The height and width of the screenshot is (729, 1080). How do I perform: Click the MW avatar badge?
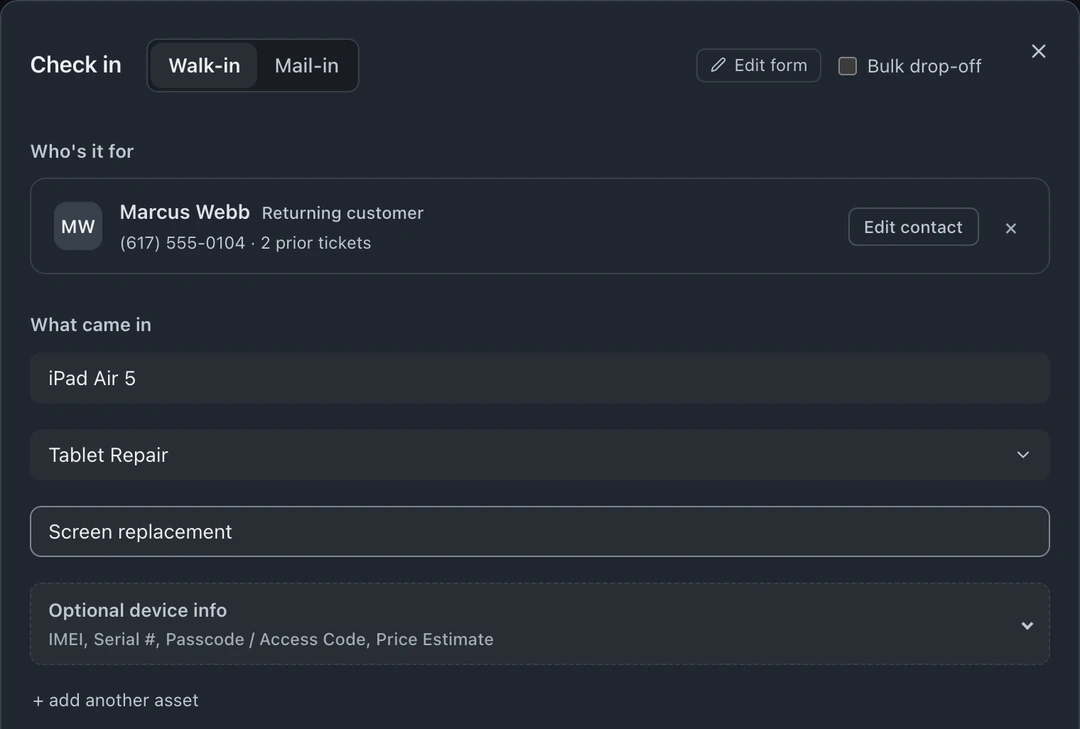[78, 226]
